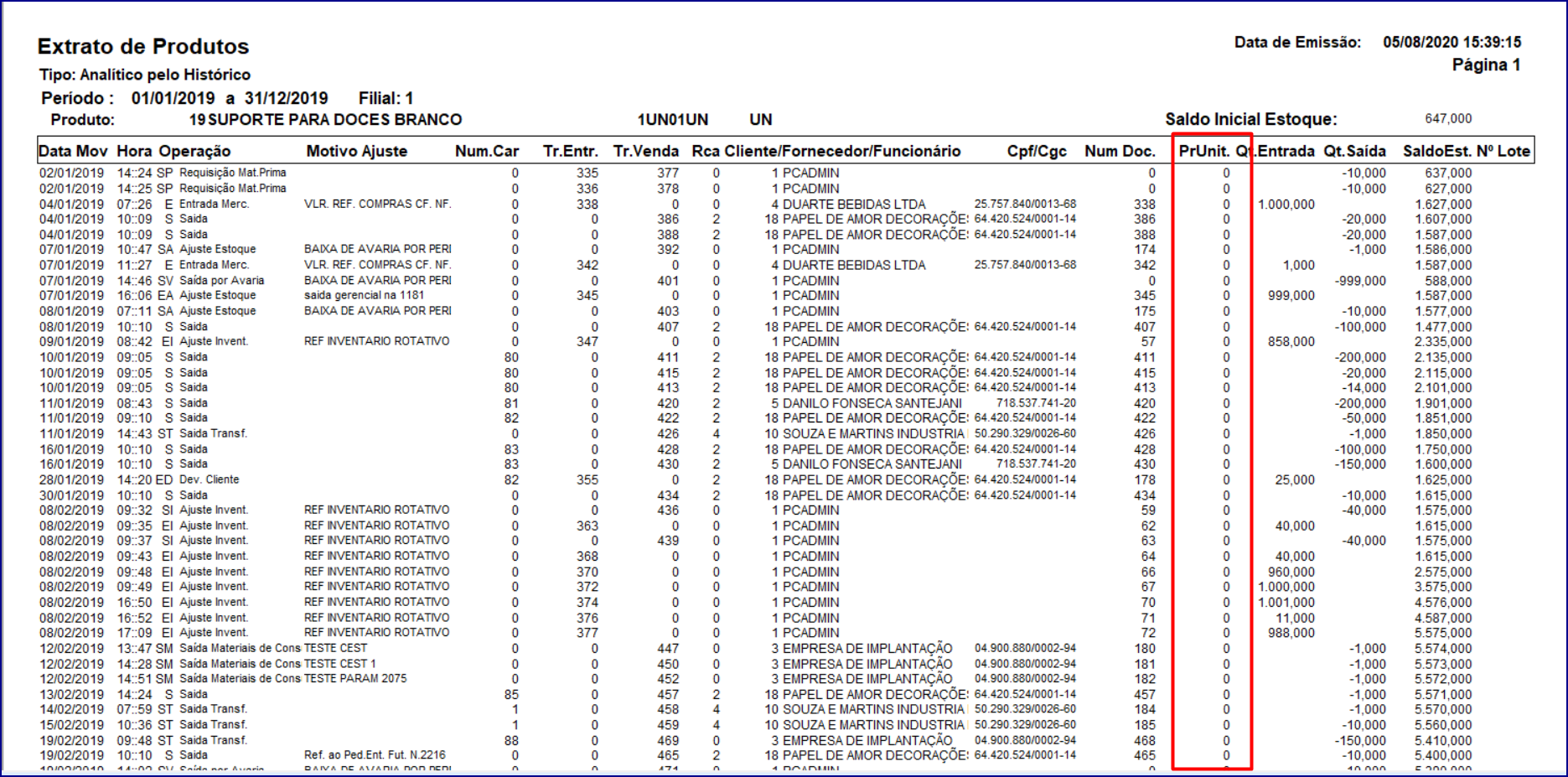This screenshot has height=777, width=1568.
Task: Click the stock balance "637,000"
Action: tap(1448, 174)
